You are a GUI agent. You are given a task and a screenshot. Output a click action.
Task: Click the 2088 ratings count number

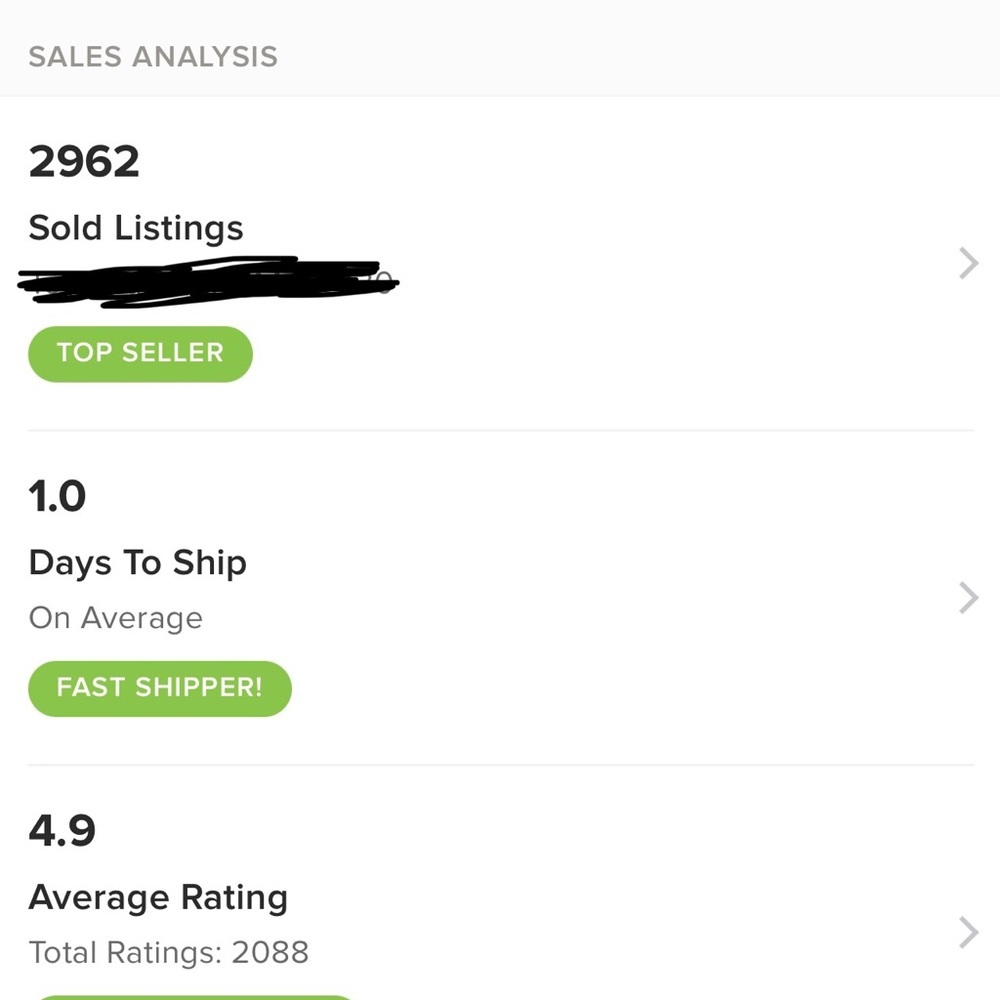[270, 952]
